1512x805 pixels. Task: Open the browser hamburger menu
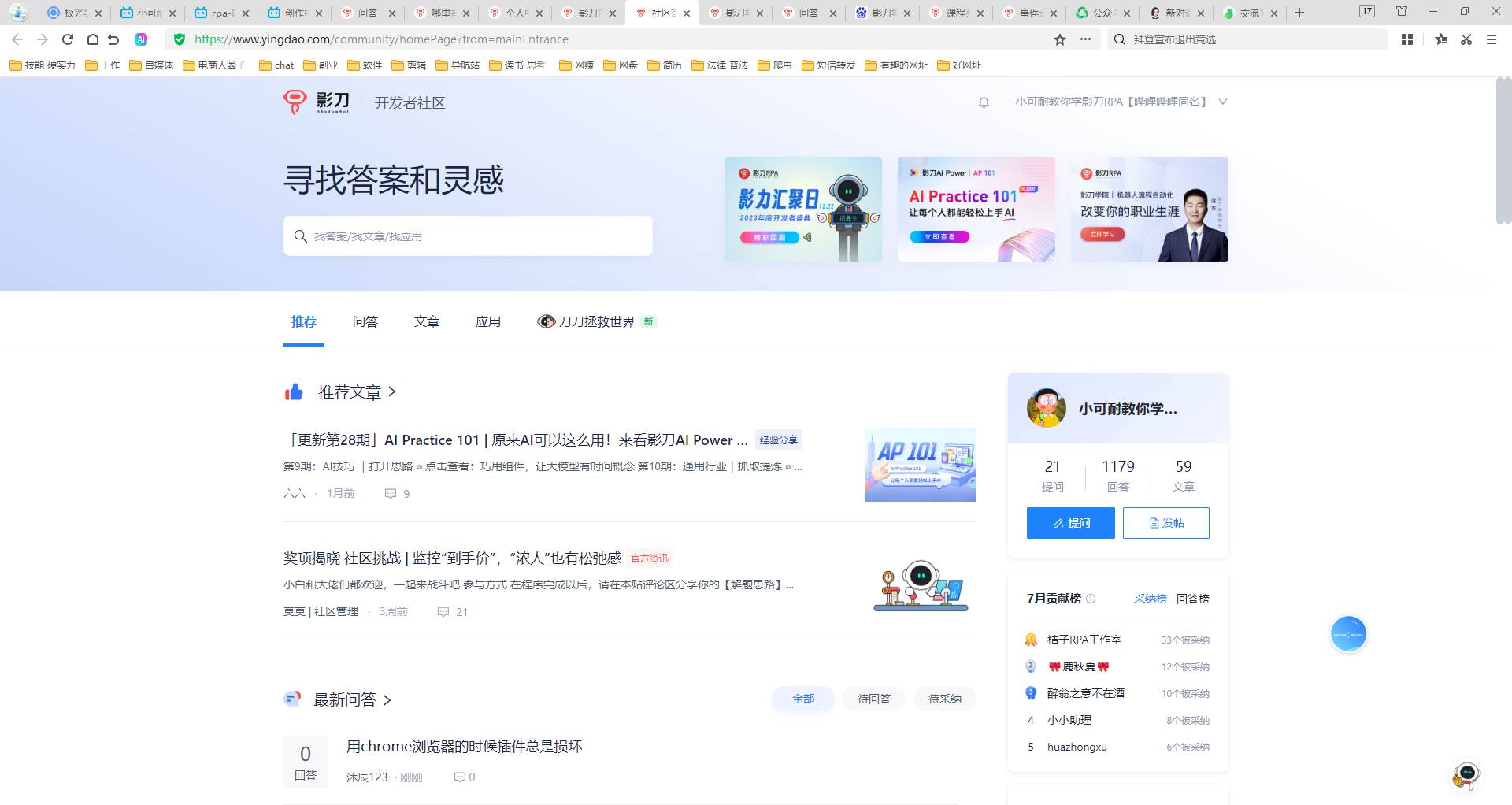1492,39
